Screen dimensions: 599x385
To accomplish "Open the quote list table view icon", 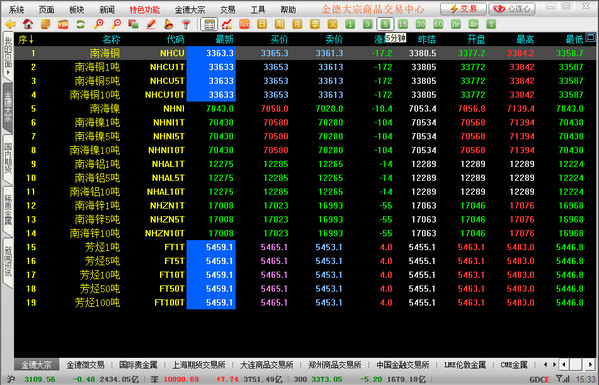I will point(209,24).
